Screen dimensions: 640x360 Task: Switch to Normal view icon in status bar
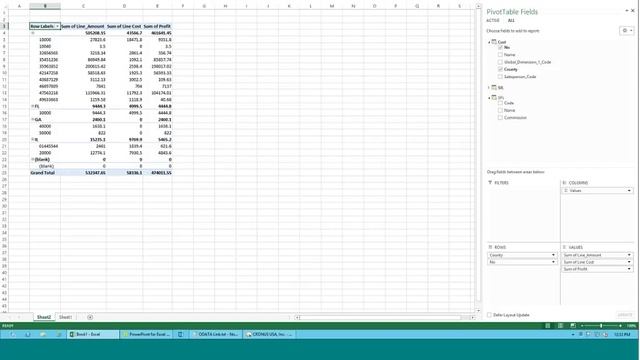click(548, 326)
